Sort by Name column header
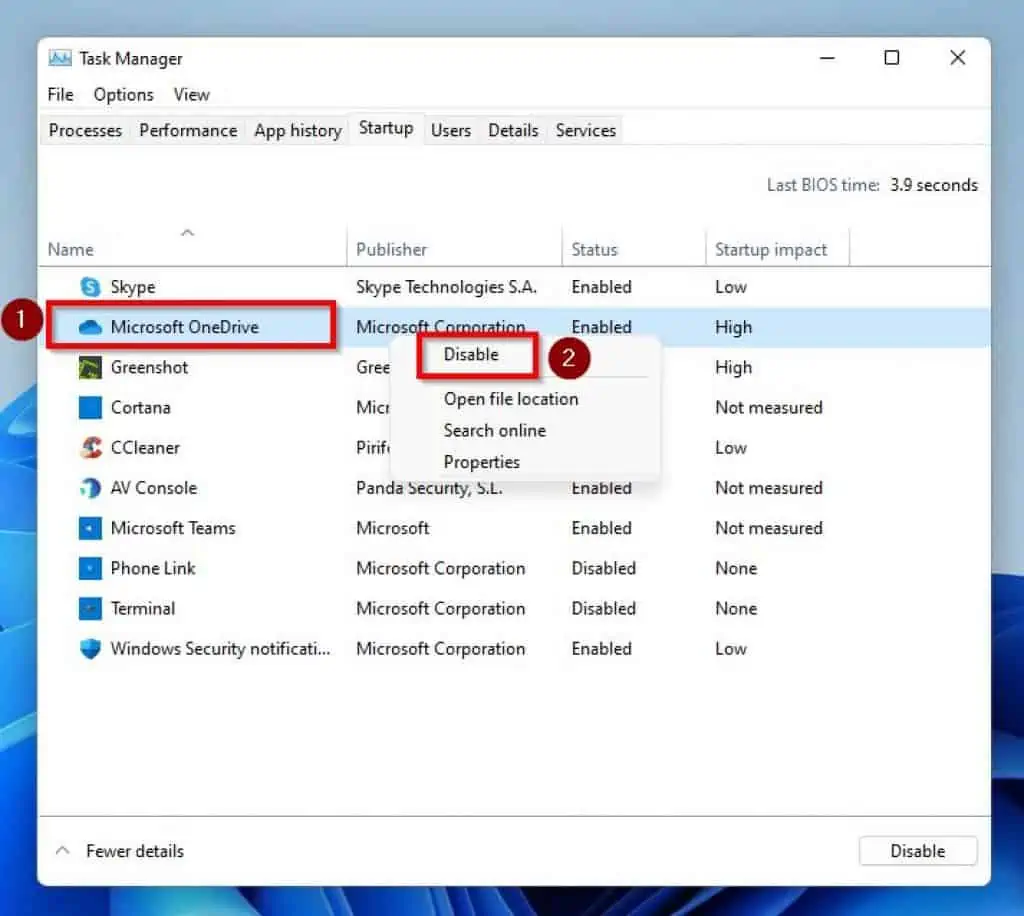Viewport: 1024px width, 916px height. pos(71,250)
